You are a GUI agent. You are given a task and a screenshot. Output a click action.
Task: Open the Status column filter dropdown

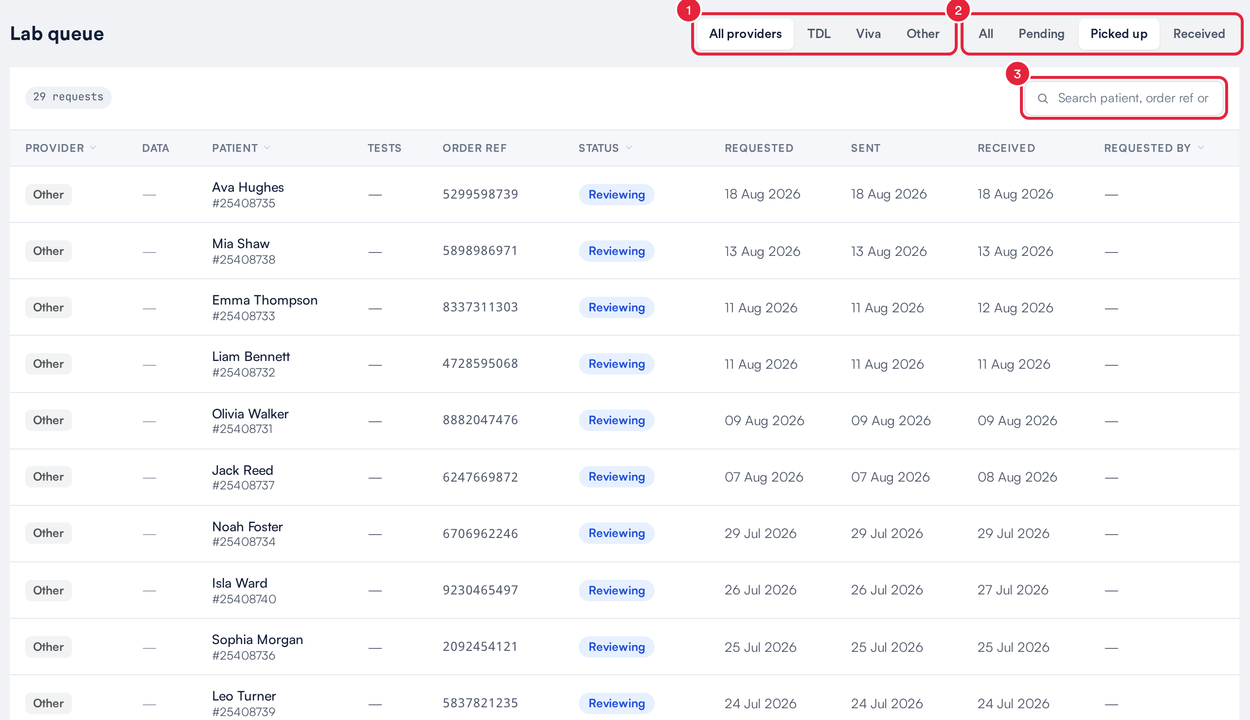point(629,148)
